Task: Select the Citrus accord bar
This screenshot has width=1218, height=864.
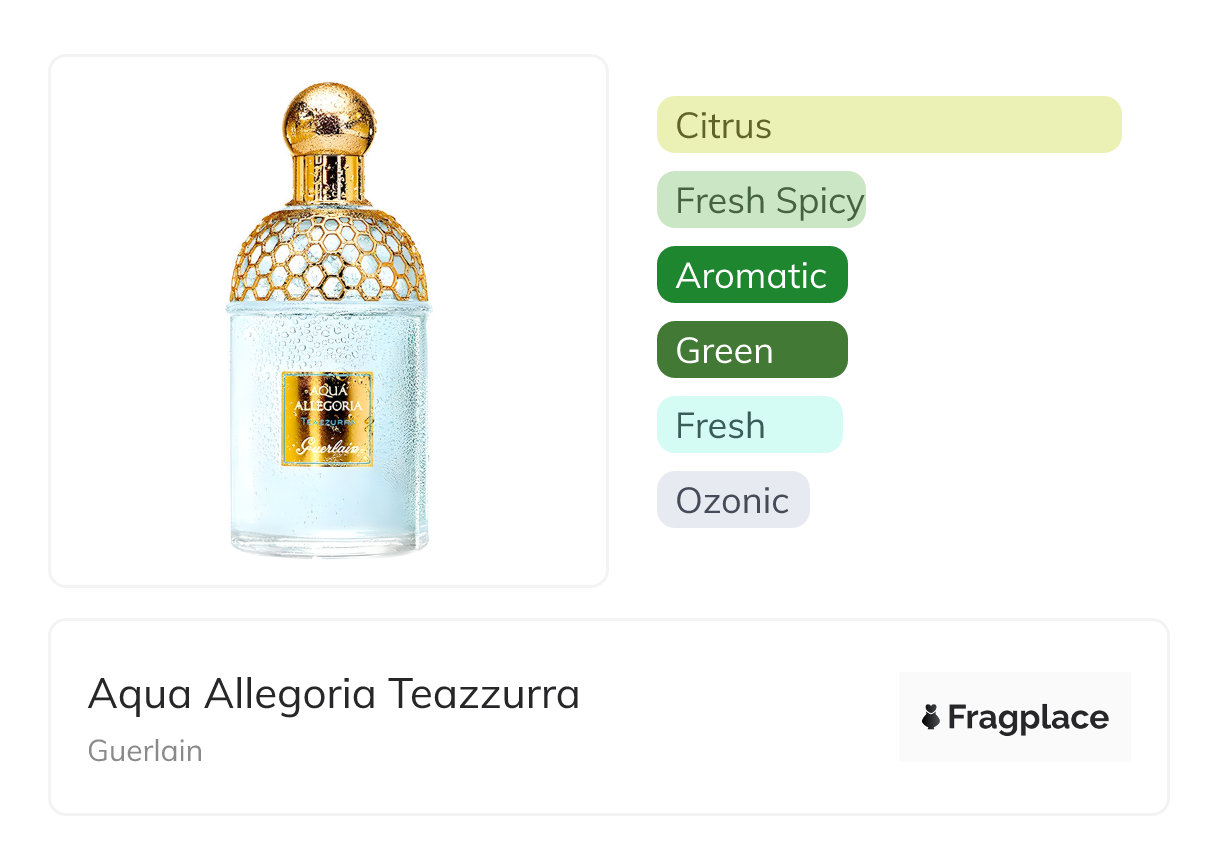Action: pos(888,125)
